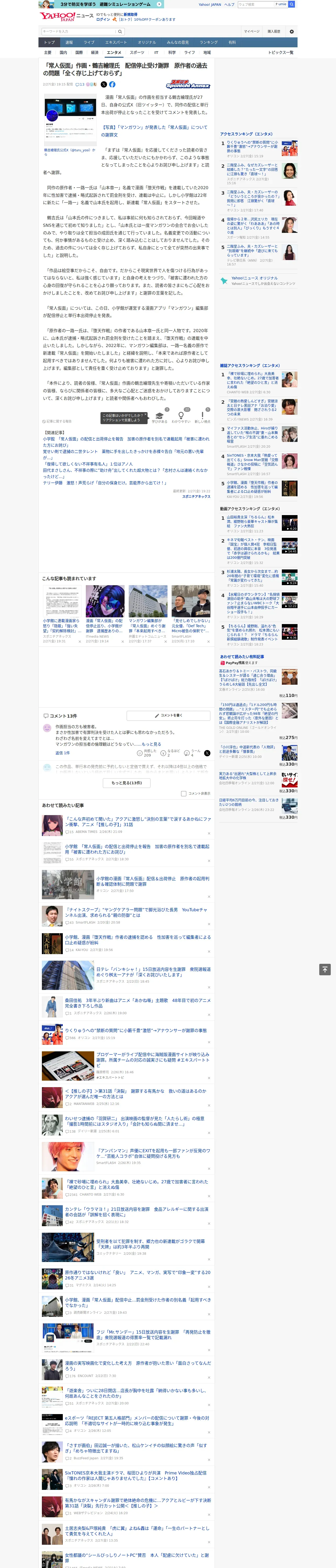Click the blue search magnifier button at top

(292, 4)
